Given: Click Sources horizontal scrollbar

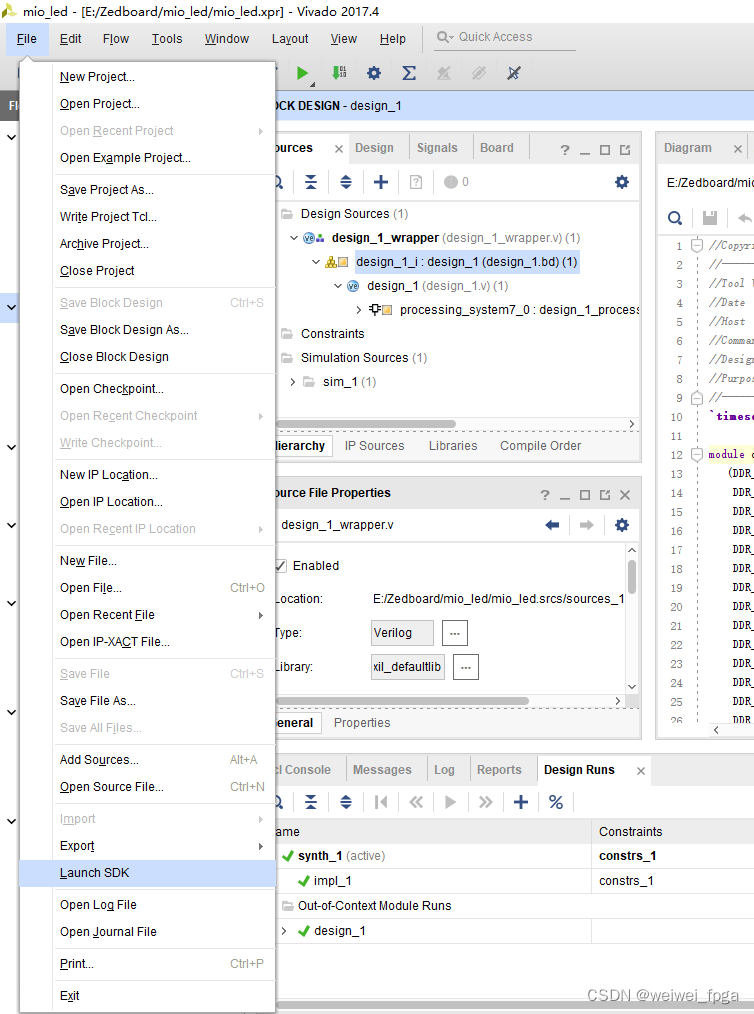Looking at the screenshot, I should point(365,424).
